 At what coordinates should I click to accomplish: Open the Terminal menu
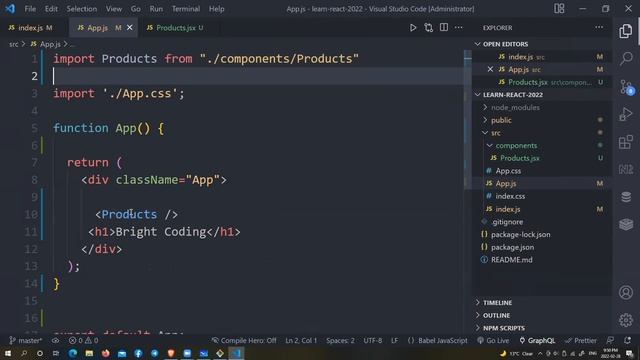pos(186,9)
